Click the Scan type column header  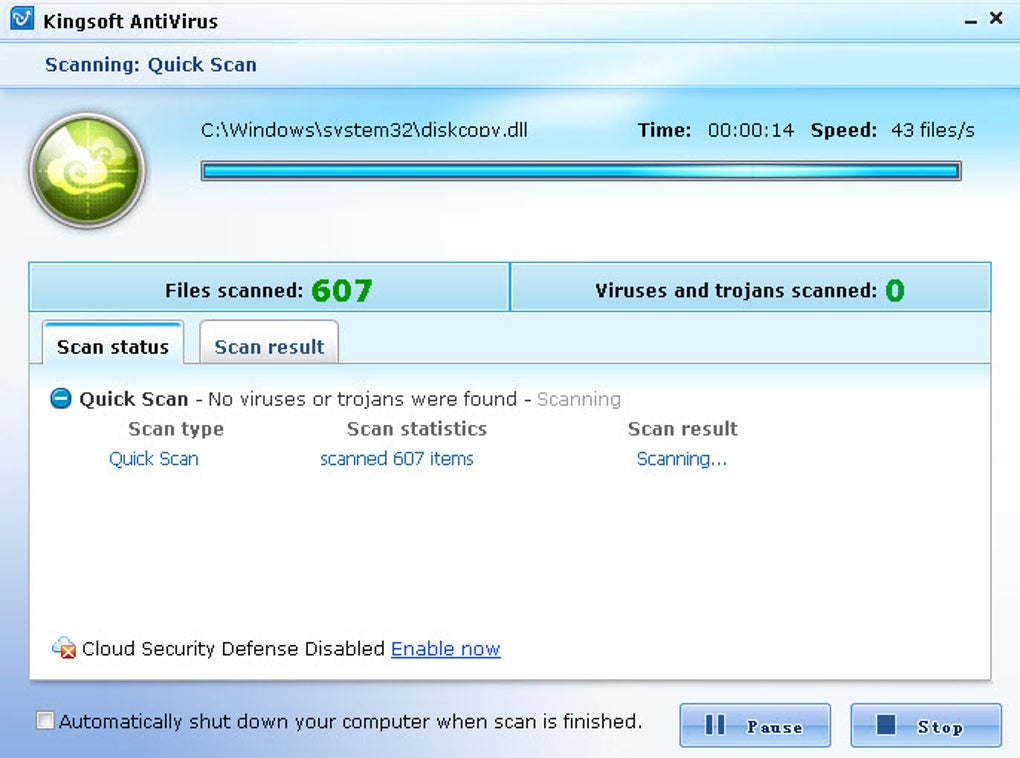176,429
